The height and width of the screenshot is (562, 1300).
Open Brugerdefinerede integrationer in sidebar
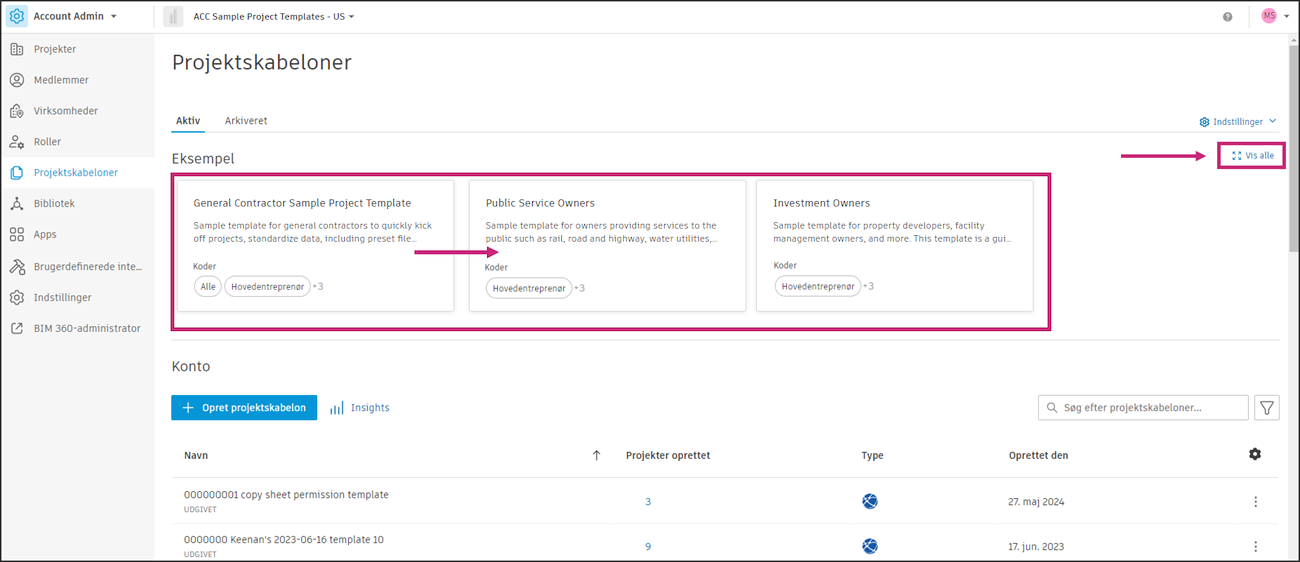(88, 267)
